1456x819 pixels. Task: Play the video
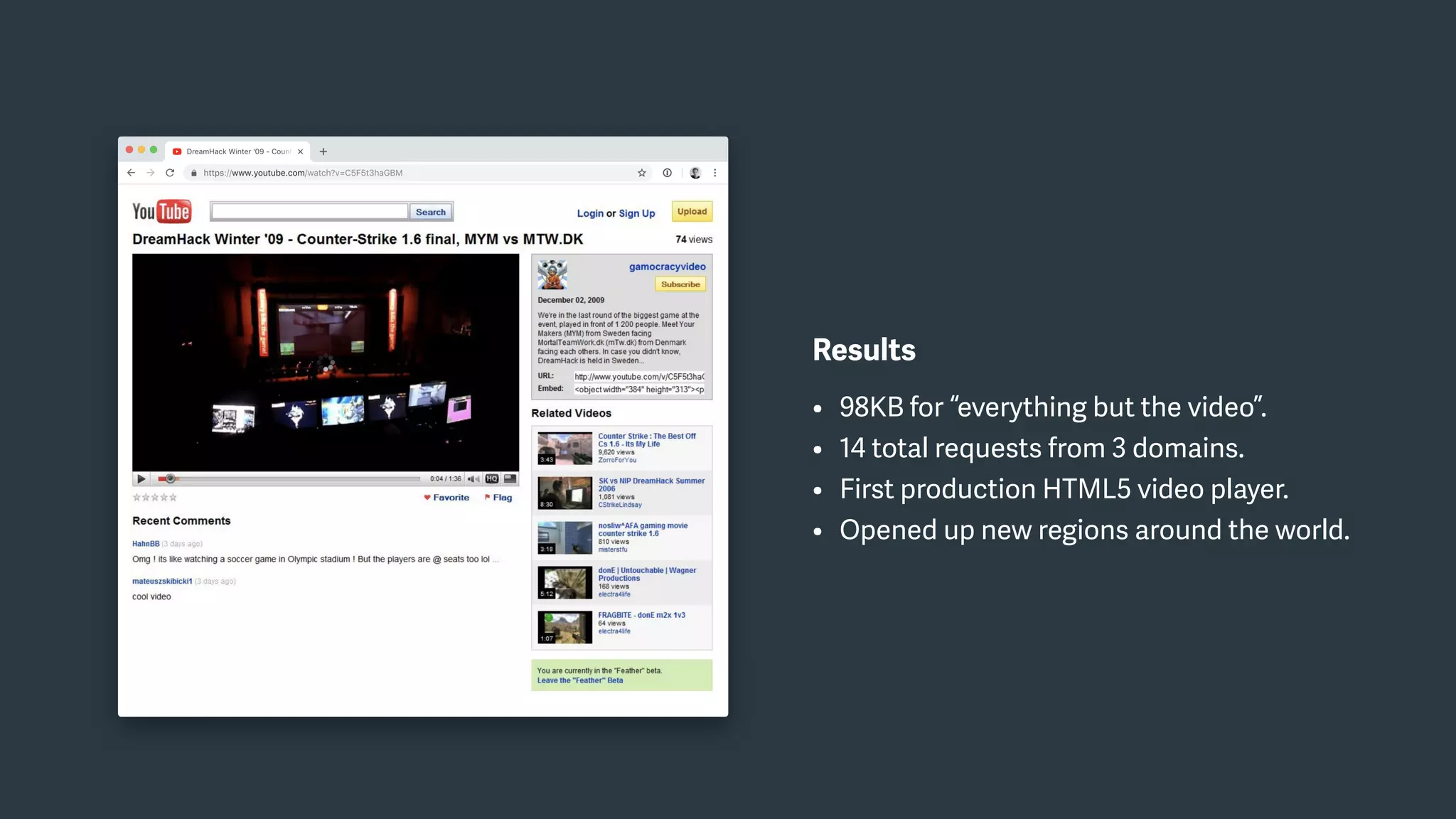click(x=141, y=479)
